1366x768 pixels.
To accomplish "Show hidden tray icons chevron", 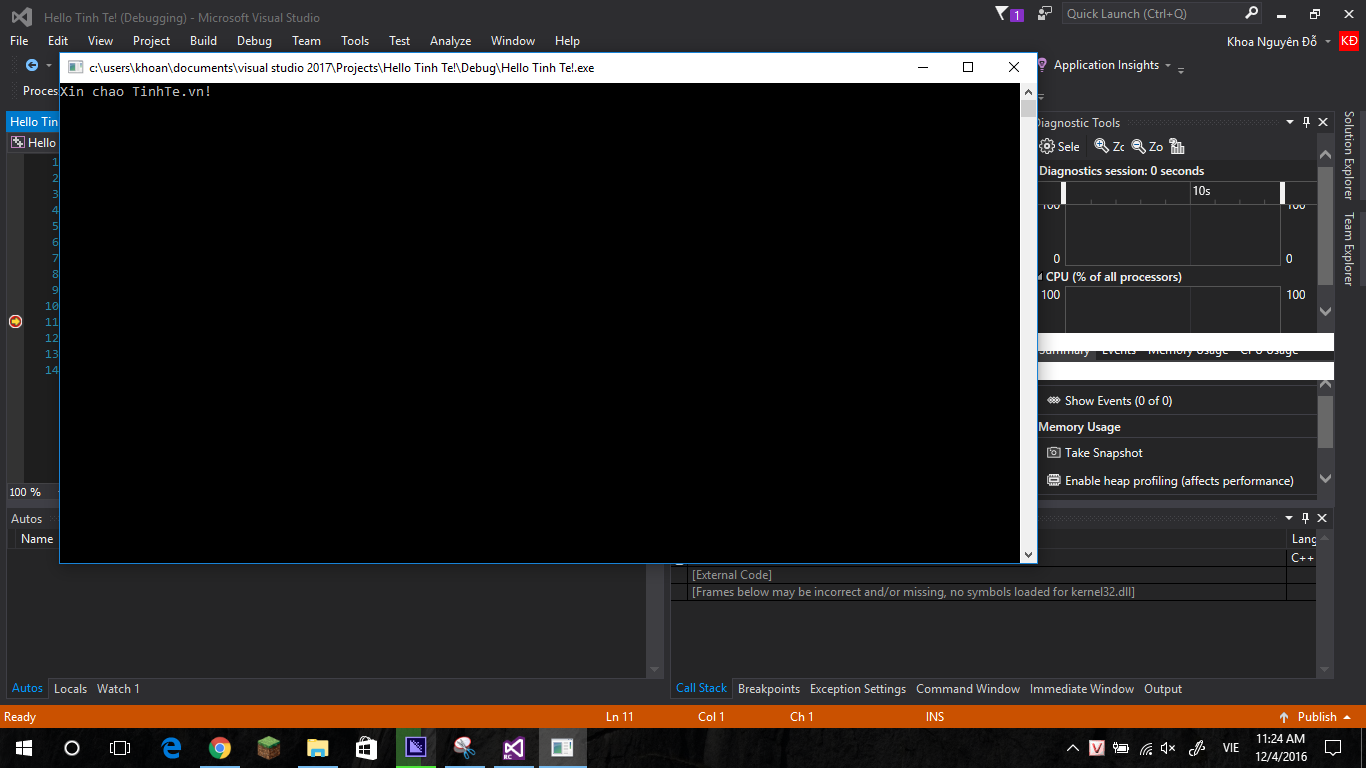I will pos(1073,747).
